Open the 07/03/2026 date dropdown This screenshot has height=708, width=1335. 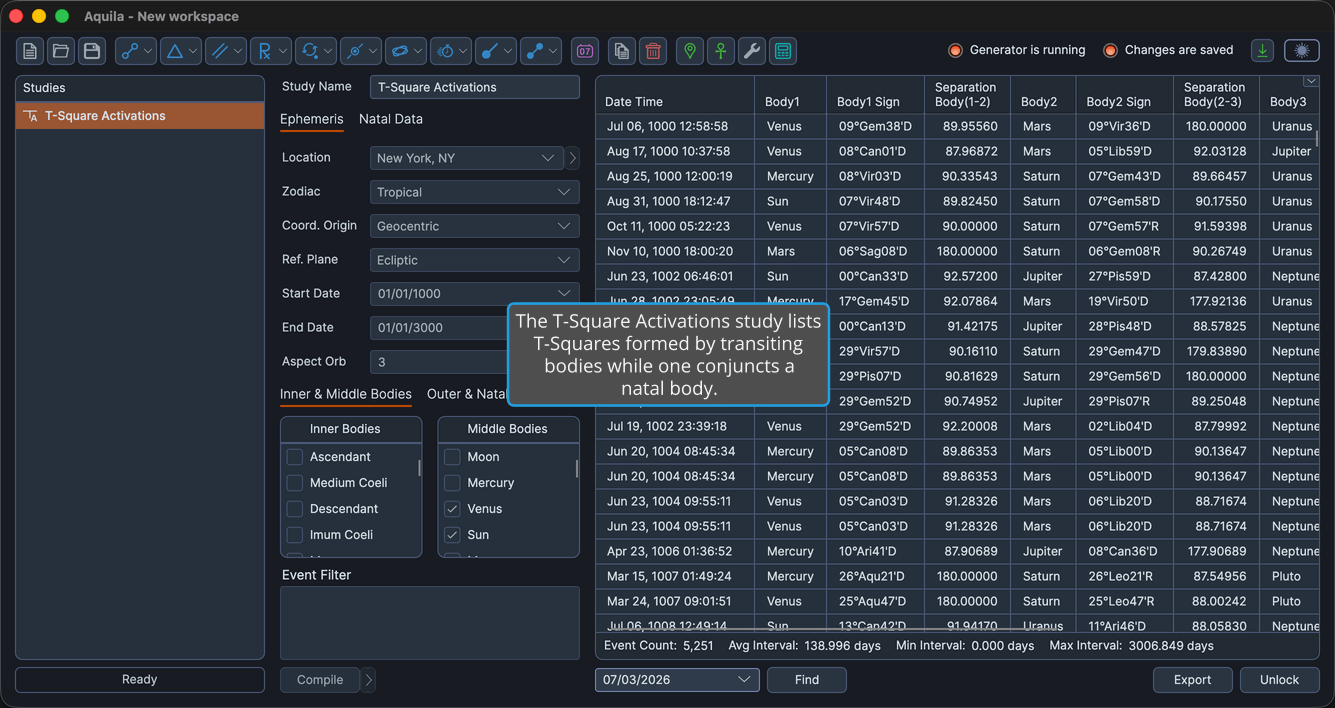677,680
